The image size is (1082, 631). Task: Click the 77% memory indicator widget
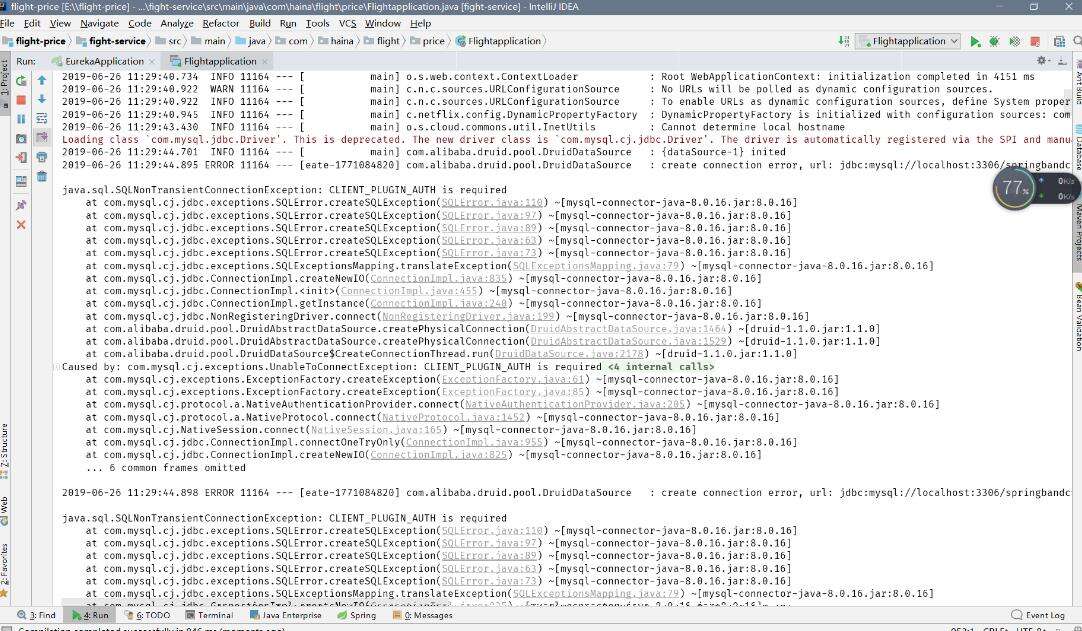point(1014,188)
